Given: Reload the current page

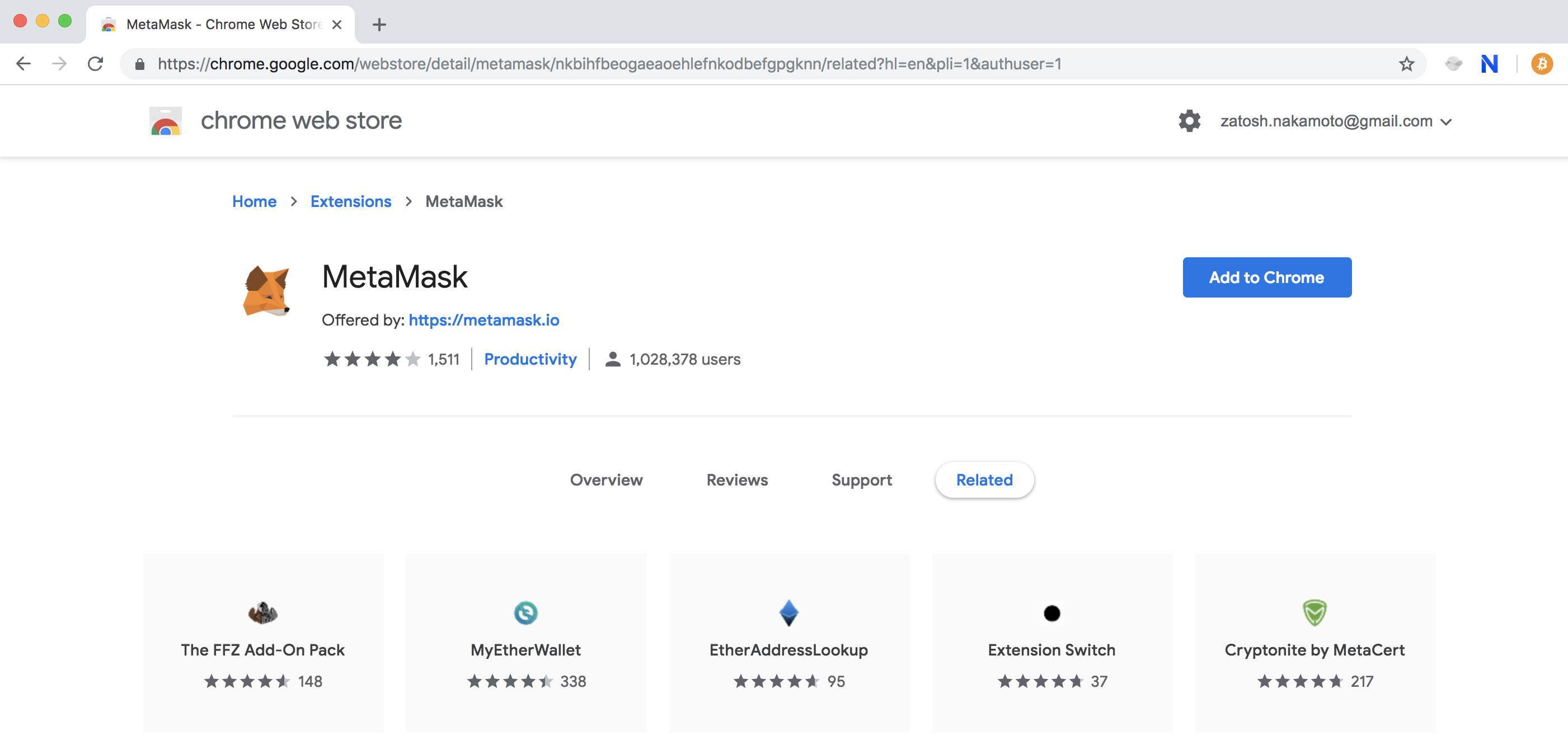Looking at the screenshot, I should (x=96, y=63).
